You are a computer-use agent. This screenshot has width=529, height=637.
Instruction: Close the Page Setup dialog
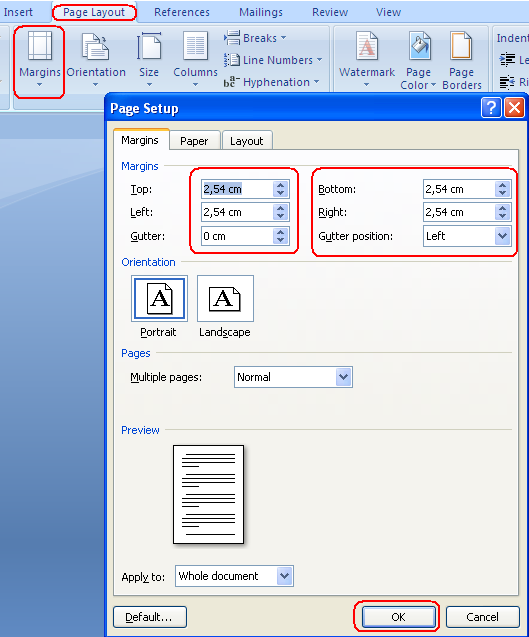pos(514,108)
